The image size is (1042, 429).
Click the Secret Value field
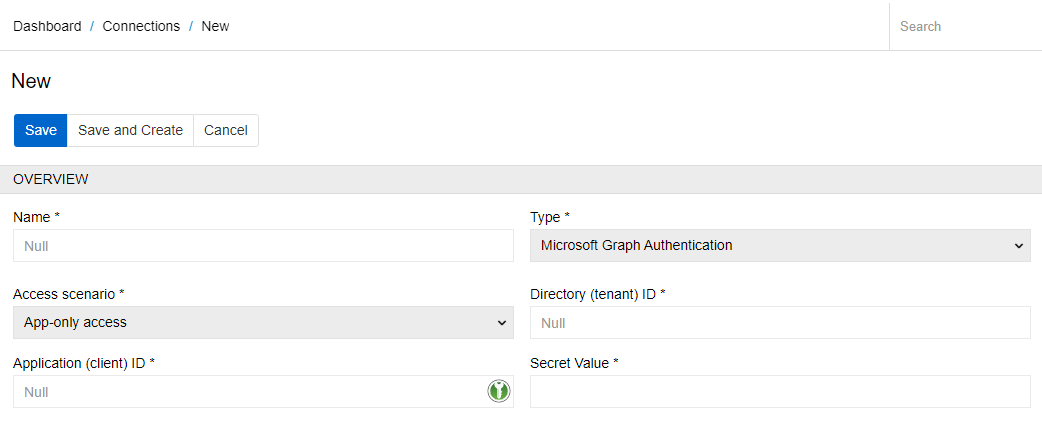point(779,391)
